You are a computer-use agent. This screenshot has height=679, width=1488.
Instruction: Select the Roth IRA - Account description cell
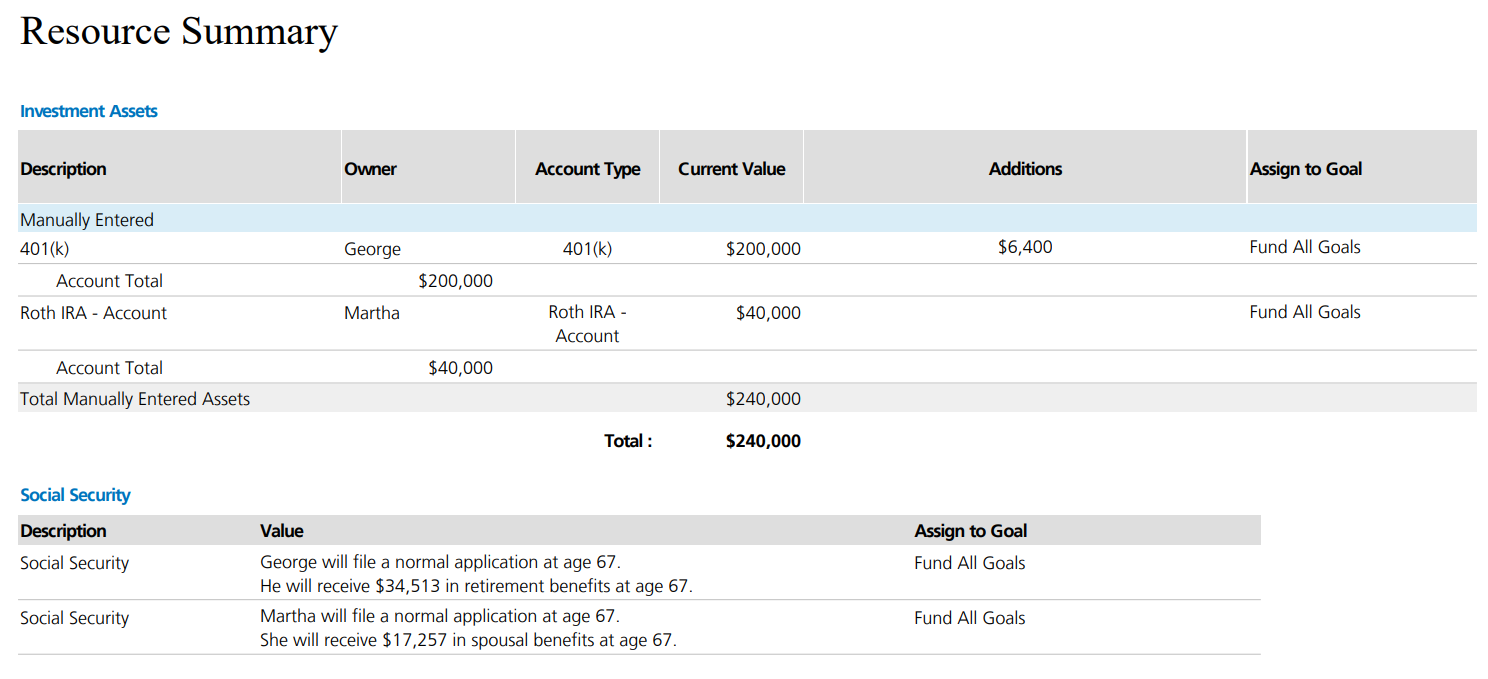93,313
